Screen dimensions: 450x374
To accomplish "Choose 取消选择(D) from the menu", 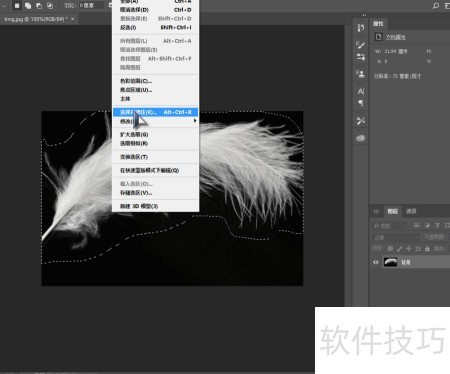I will [x=155, y=10].
